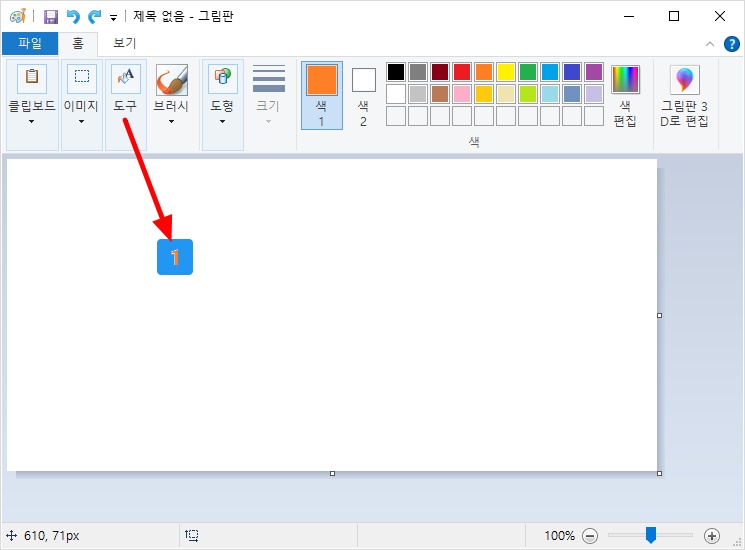Viewport: 745px width, 550px height.
Task: Pick the blue-gray color swatch
Action: [x=572, y=94]
